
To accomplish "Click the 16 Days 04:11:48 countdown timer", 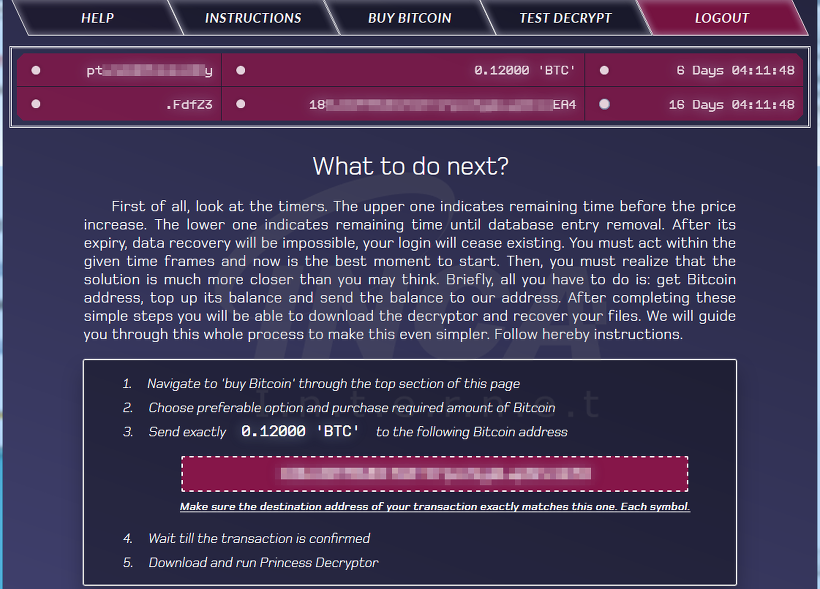I will point(732,105).
